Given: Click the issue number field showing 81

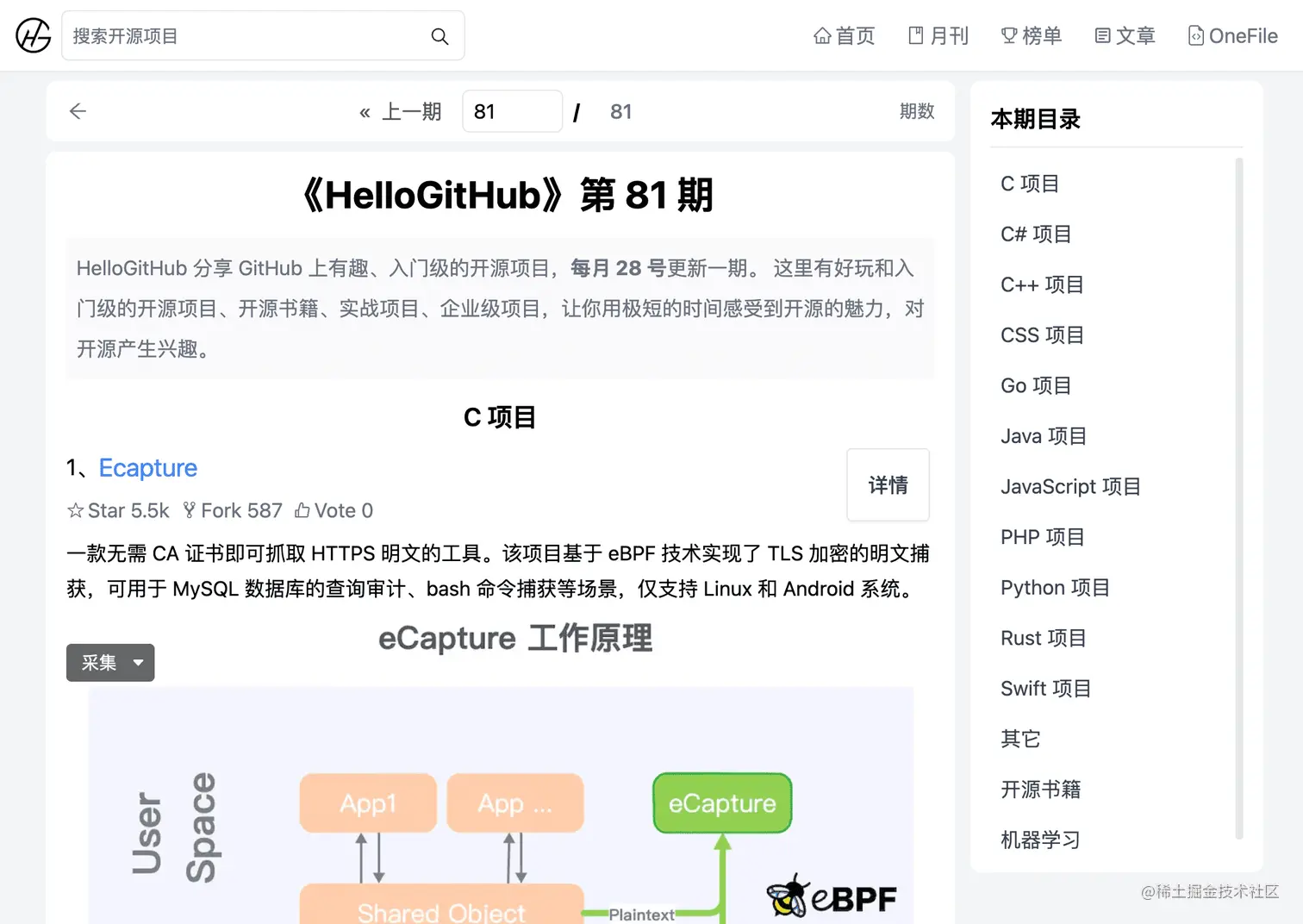Looking at the screenshot, I should pyautogui.click(x=512, y=111).
